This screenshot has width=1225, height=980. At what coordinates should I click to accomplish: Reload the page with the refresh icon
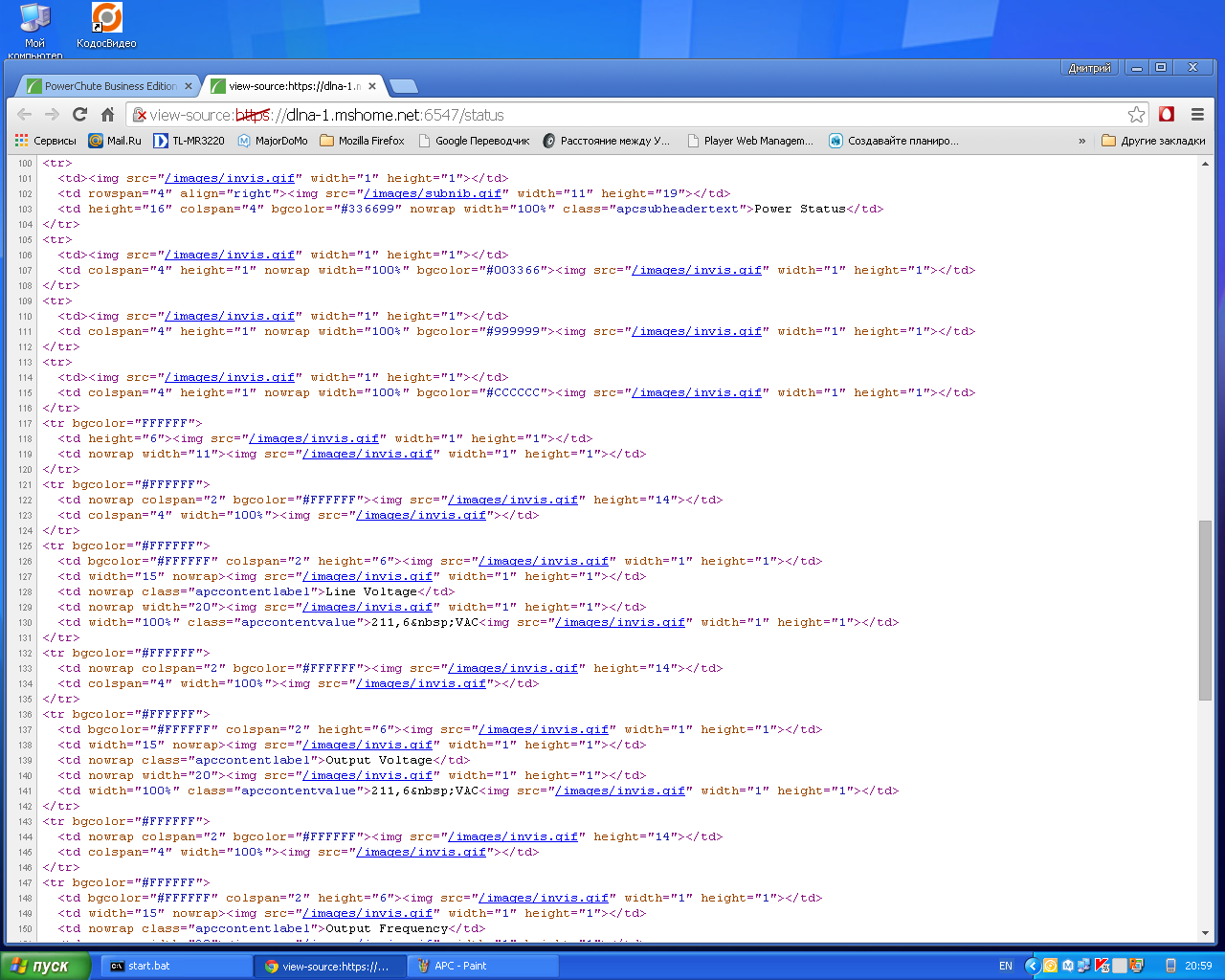click(80, 115)
